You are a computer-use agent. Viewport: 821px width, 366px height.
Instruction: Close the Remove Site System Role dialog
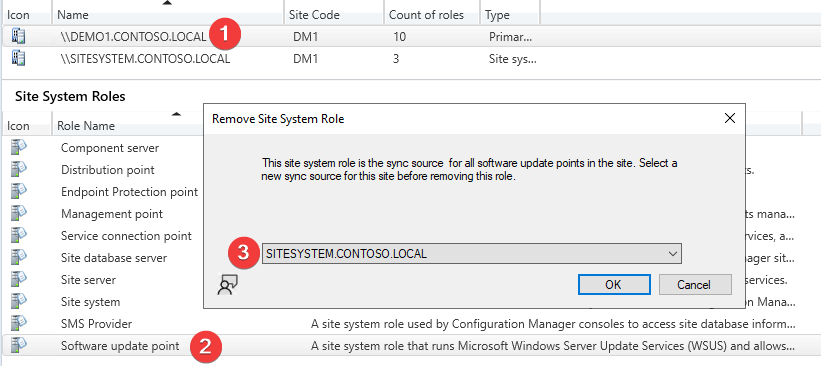(729, 118)
